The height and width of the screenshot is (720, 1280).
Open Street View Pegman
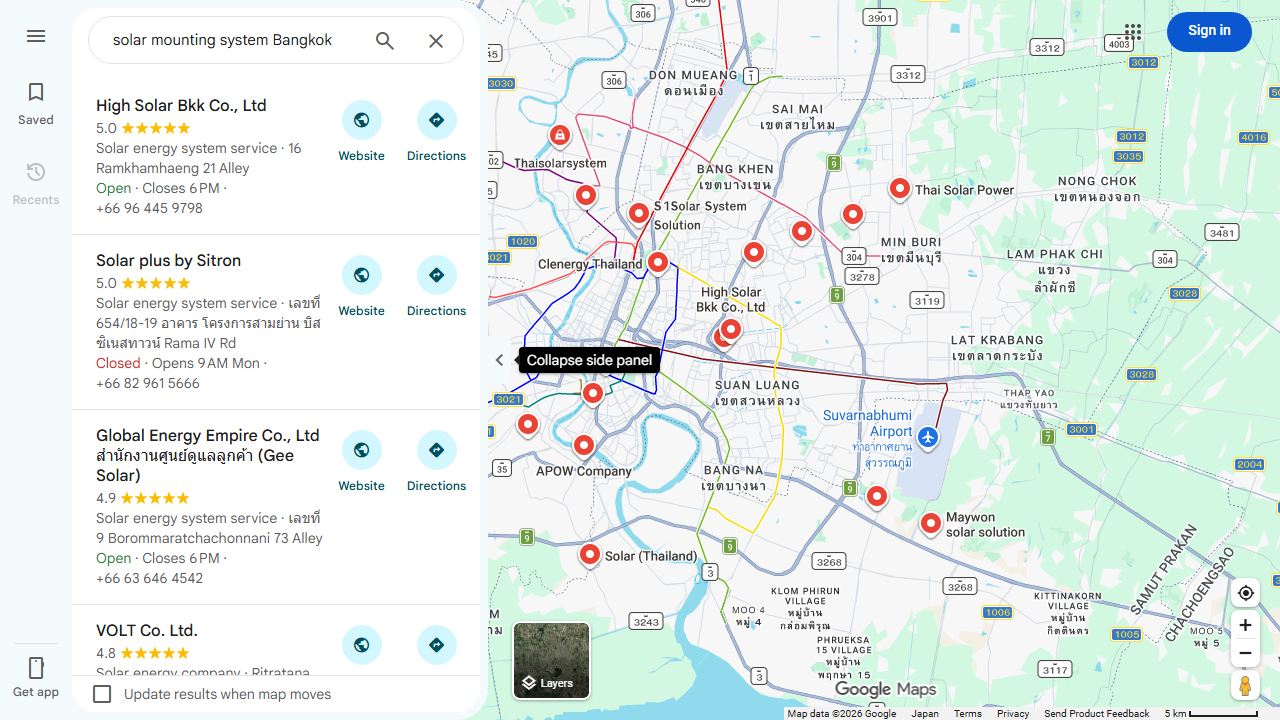(x=1245, y=686)
